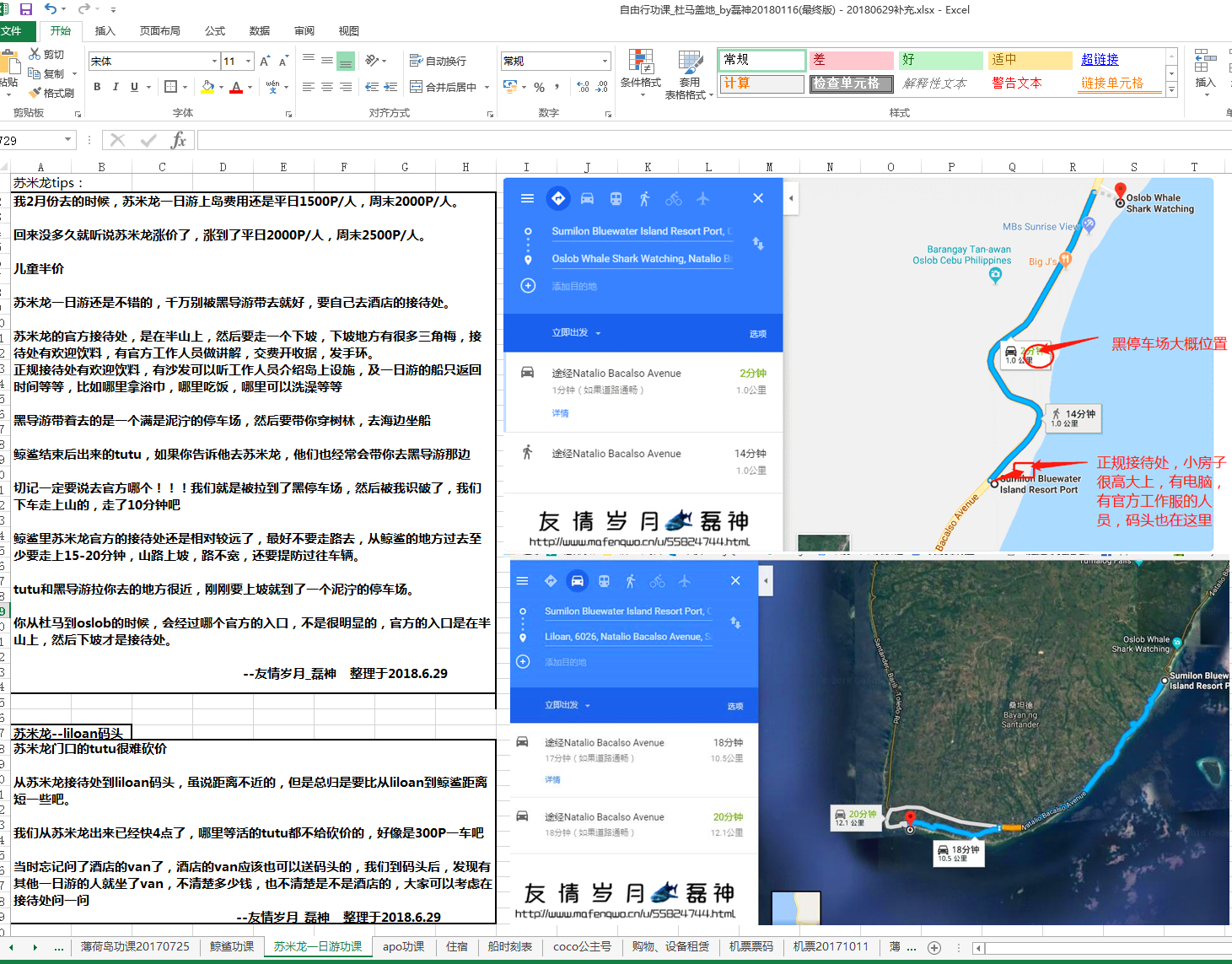Open the font size 11 dropdown
Image resolution: width=1232 pixels, height=964 pixels.
249,62
